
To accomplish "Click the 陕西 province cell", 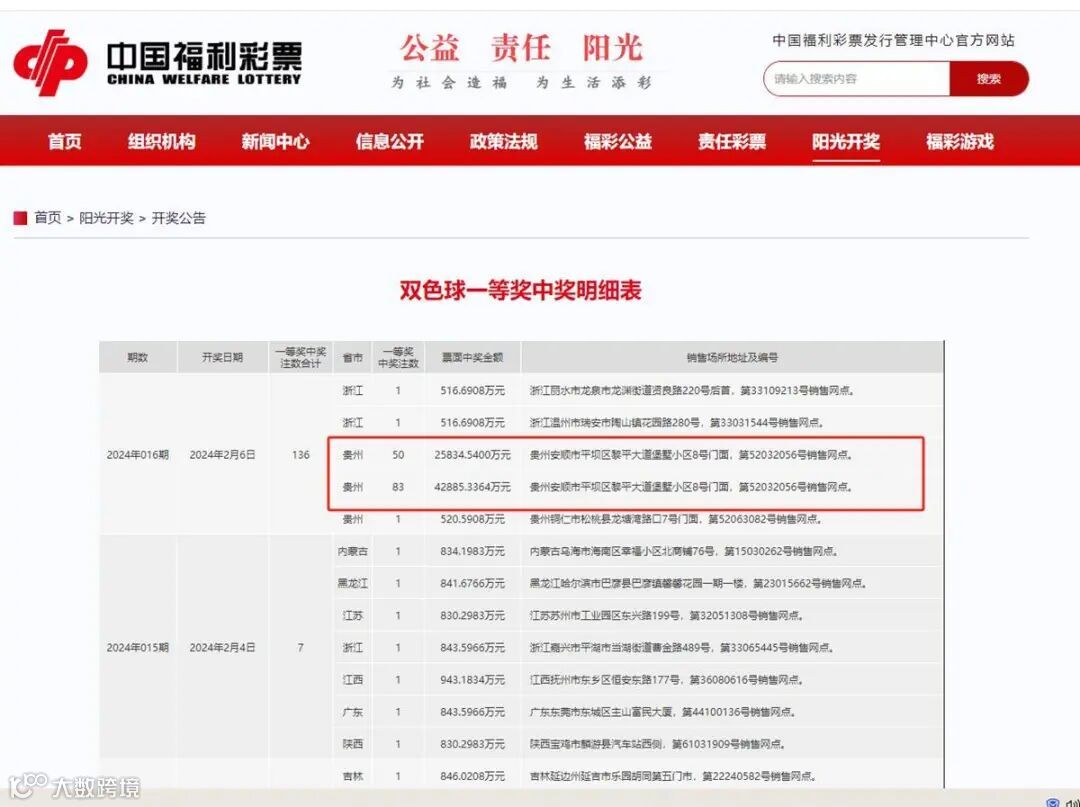I will [353, 744].
